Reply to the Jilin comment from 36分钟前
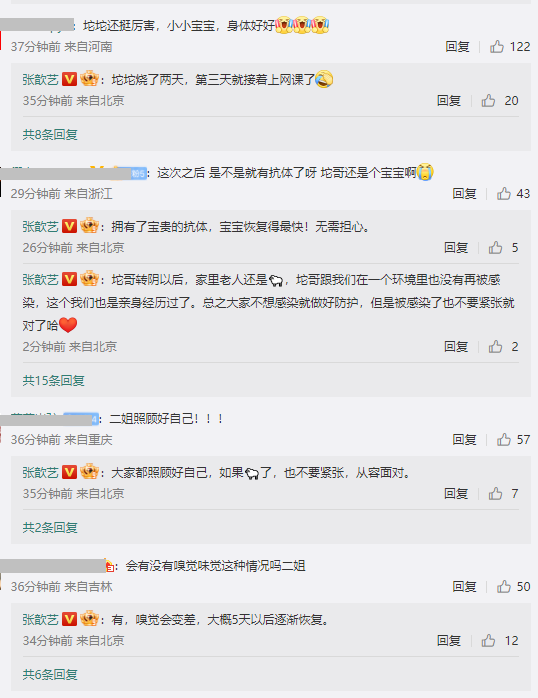 pos(465,586)
